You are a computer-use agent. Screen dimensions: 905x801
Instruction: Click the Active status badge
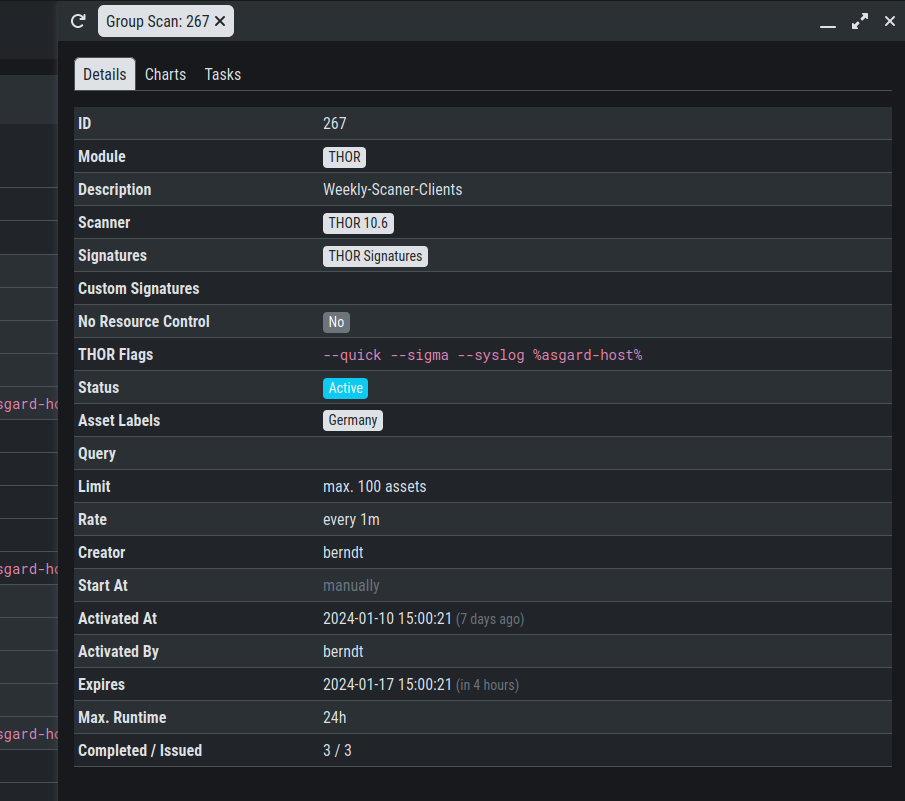pyautogui.click(x=345, y=388)
